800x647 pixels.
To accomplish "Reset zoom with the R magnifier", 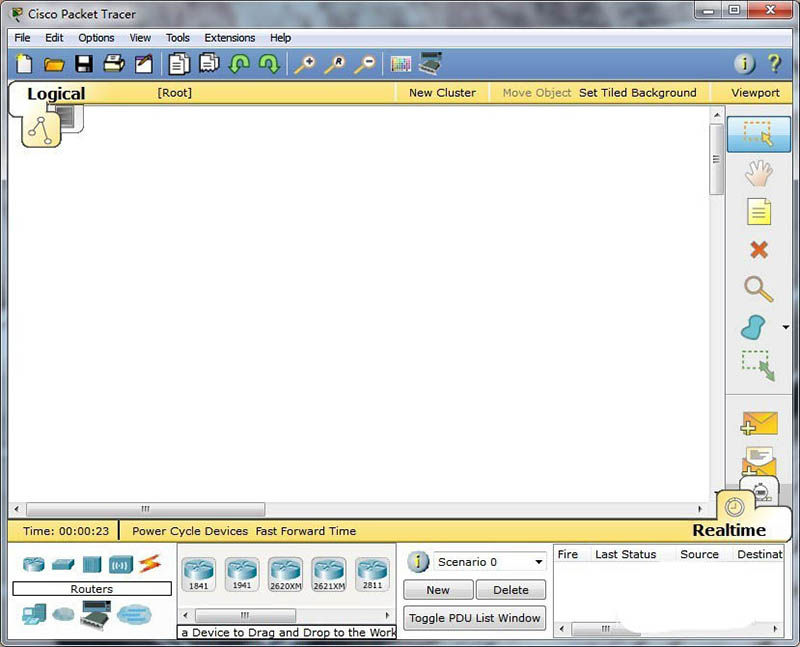I will tap(335, 64).
